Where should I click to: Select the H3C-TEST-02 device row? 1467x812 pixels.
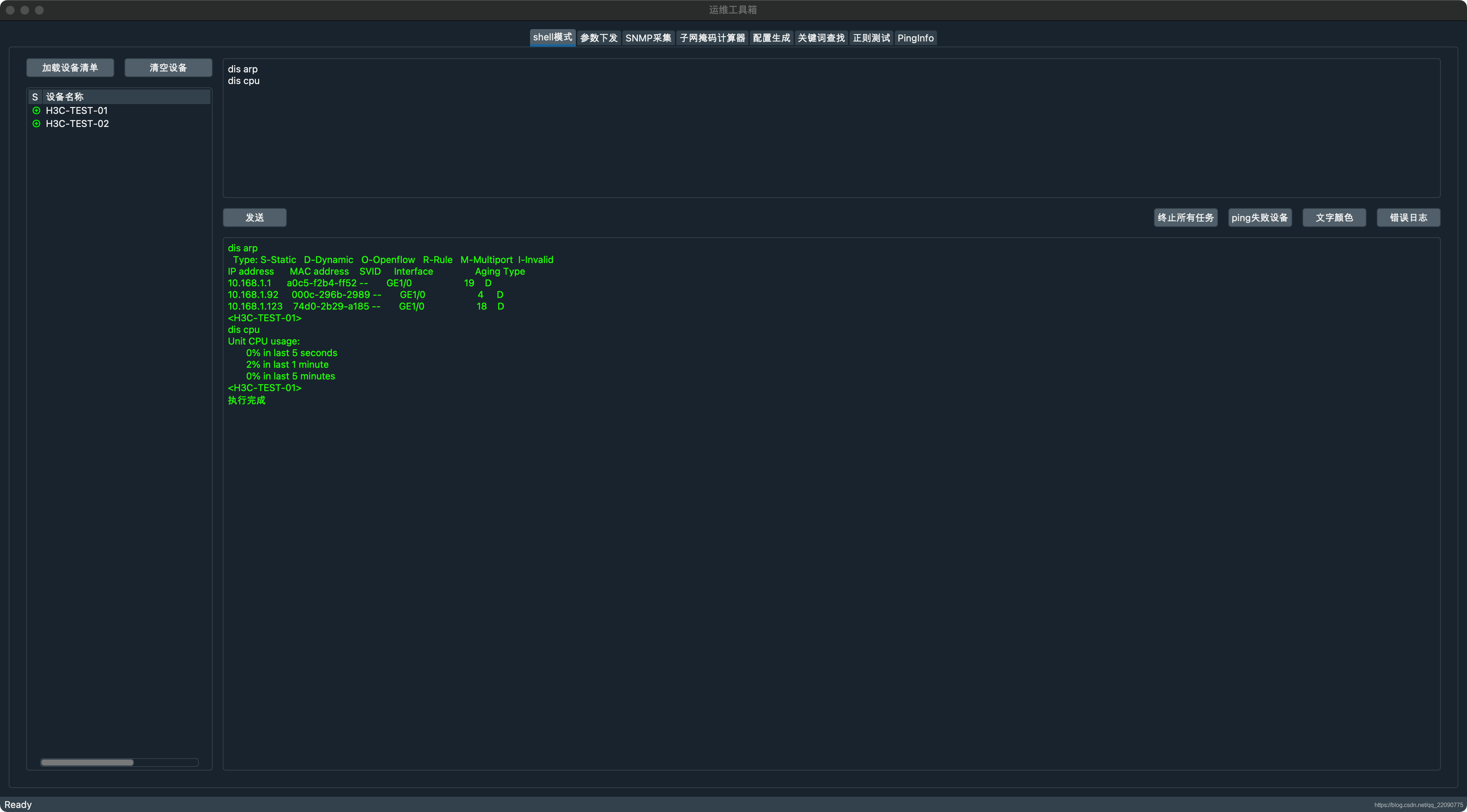point(78,123)
